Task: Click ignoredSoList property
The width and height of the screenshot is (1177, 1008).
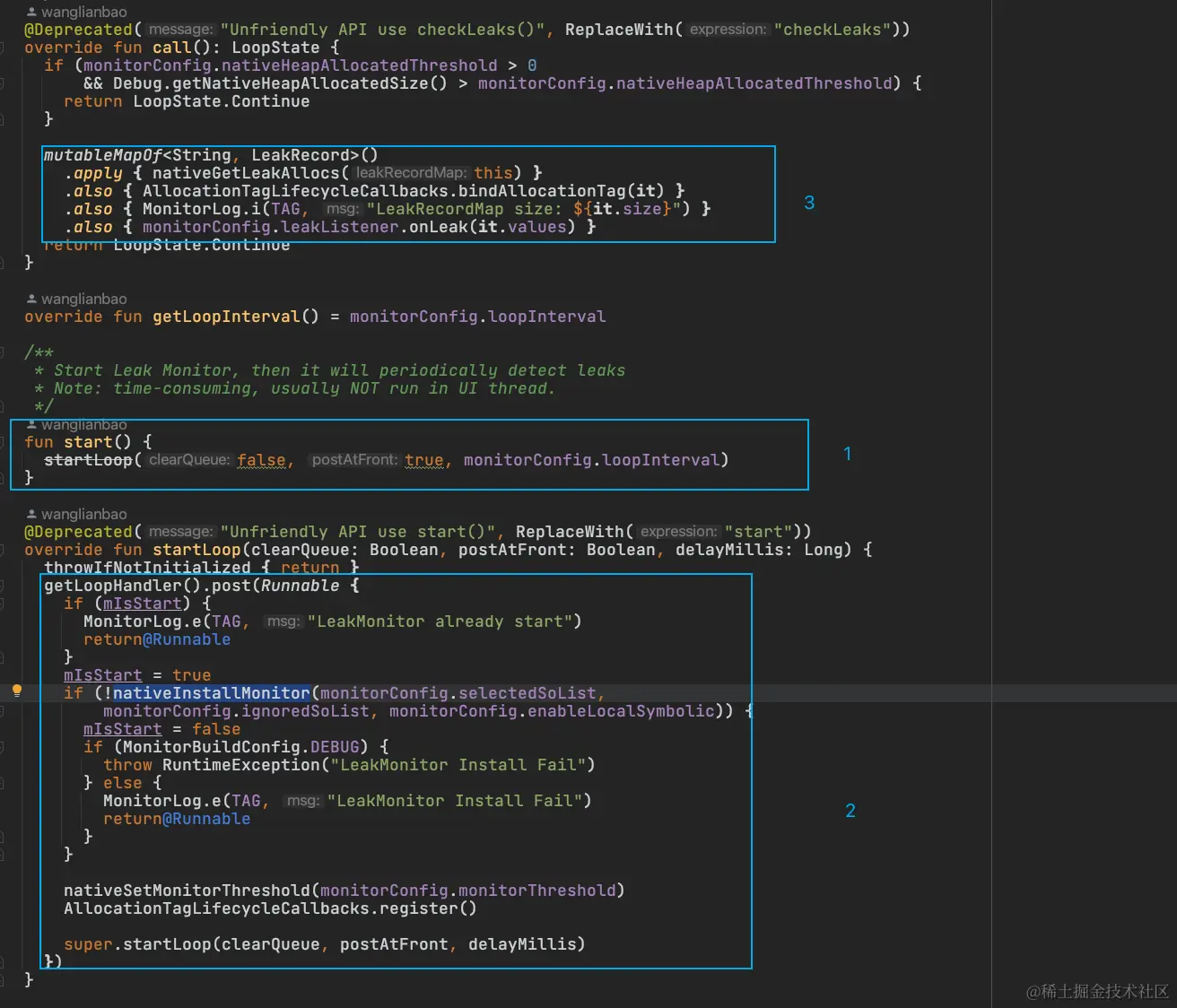Action: click(x=306, y=711)
